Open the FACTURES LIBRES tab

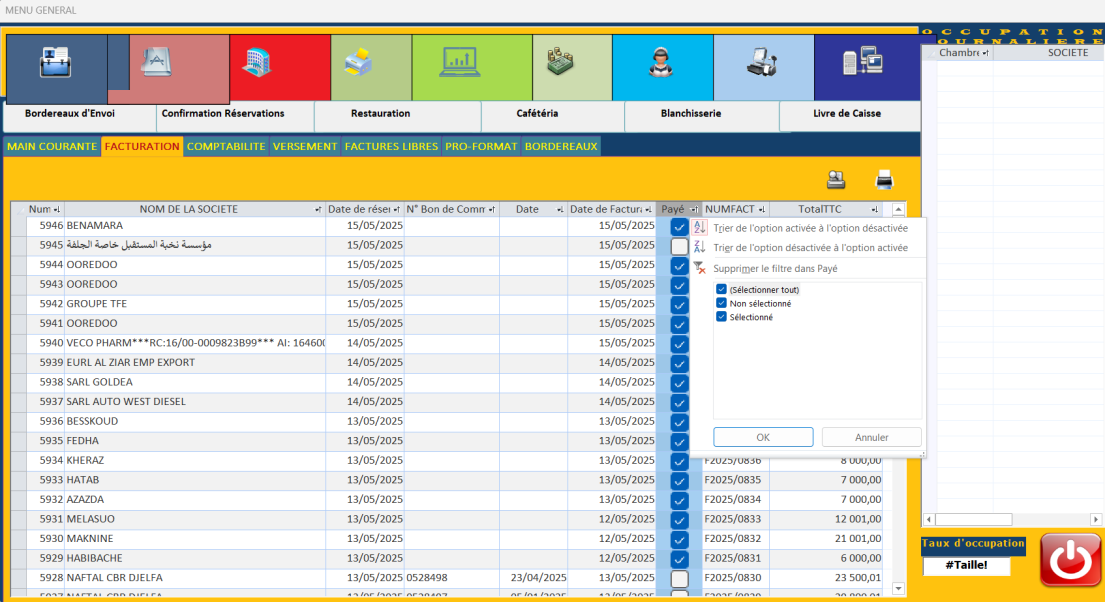[391, 147]
